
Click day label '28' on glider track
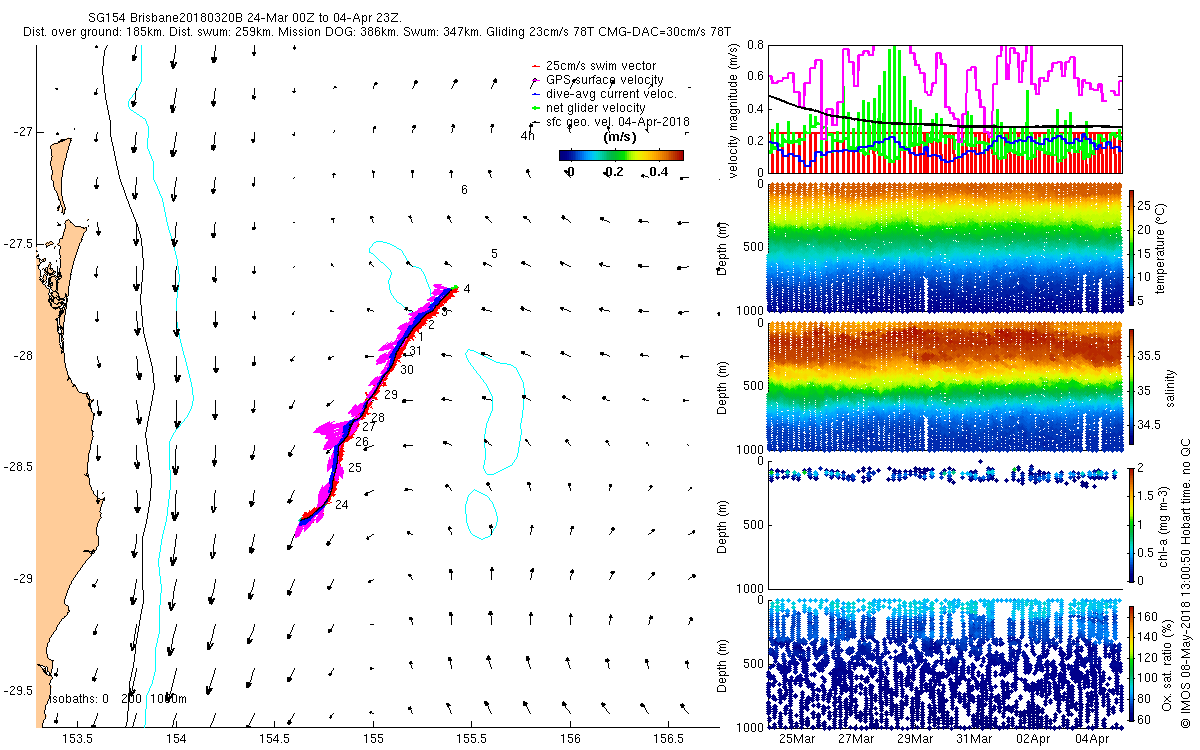coord(377,417)
